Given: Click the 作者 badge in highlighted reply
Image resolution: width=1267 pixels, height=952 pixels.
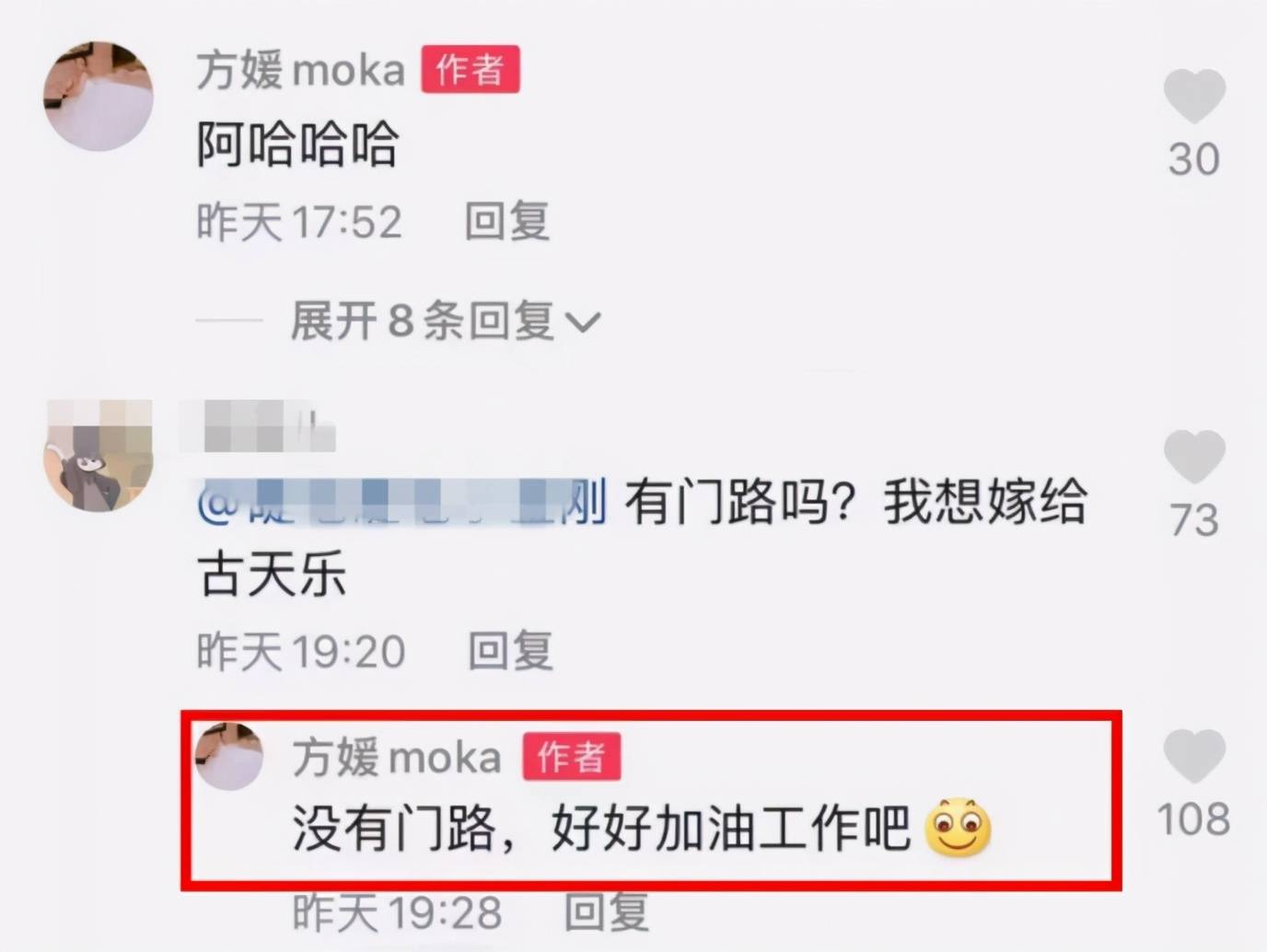Looking at the screenshot, I should [572, 757].
